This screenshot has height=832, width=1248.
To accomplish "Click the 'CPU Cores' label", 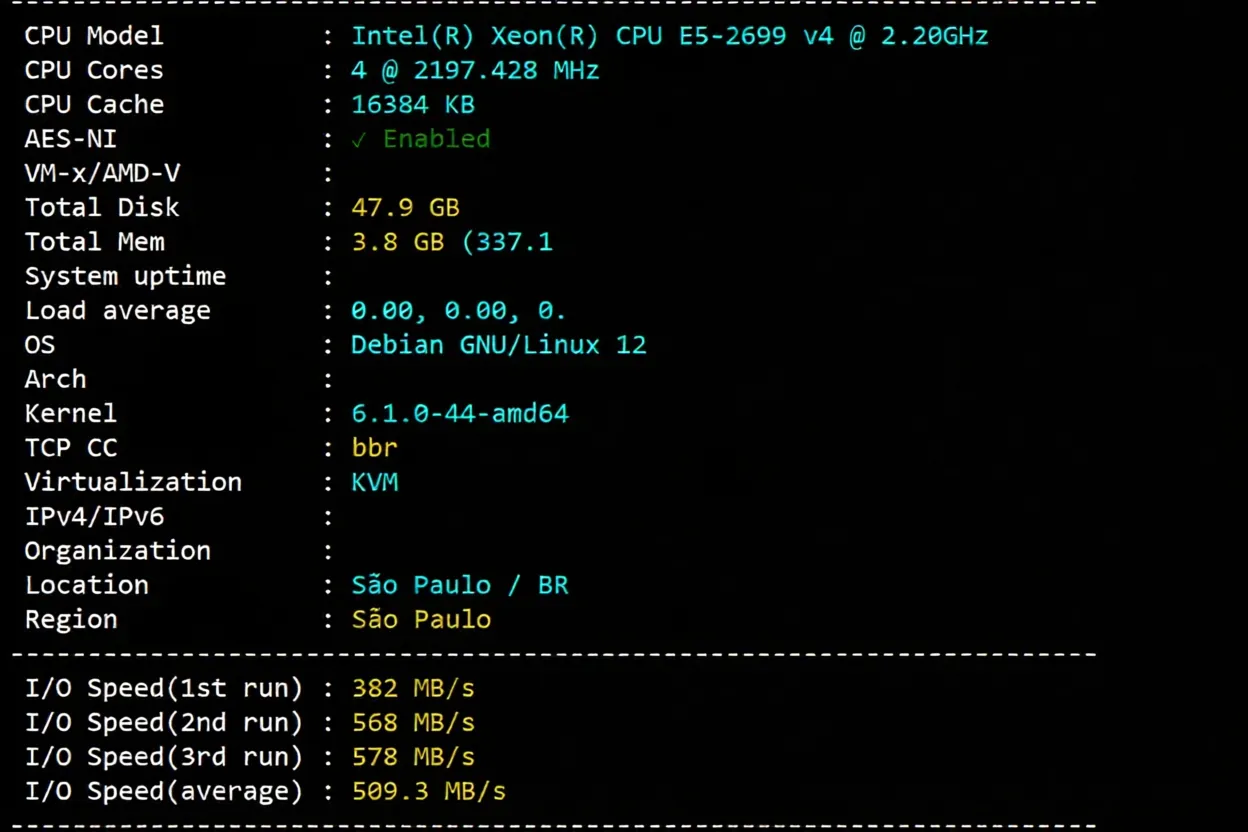I will tap(94, 70).
